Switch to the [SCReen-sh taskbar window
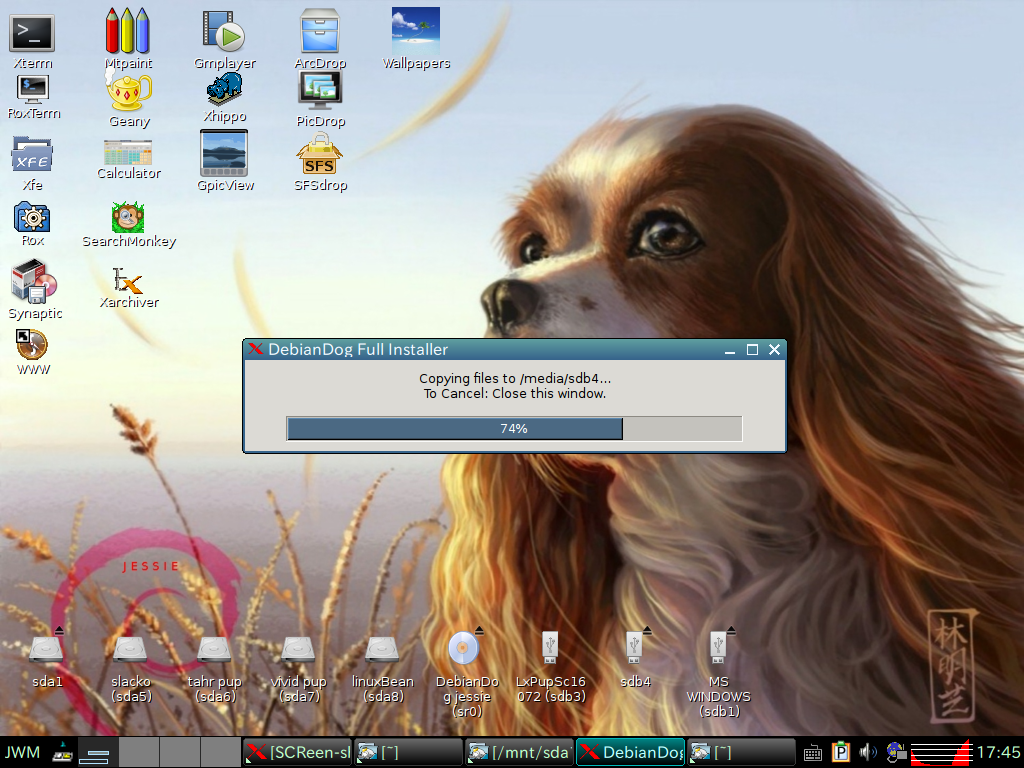Screen dimensions: 1024x768 (298, 752)
